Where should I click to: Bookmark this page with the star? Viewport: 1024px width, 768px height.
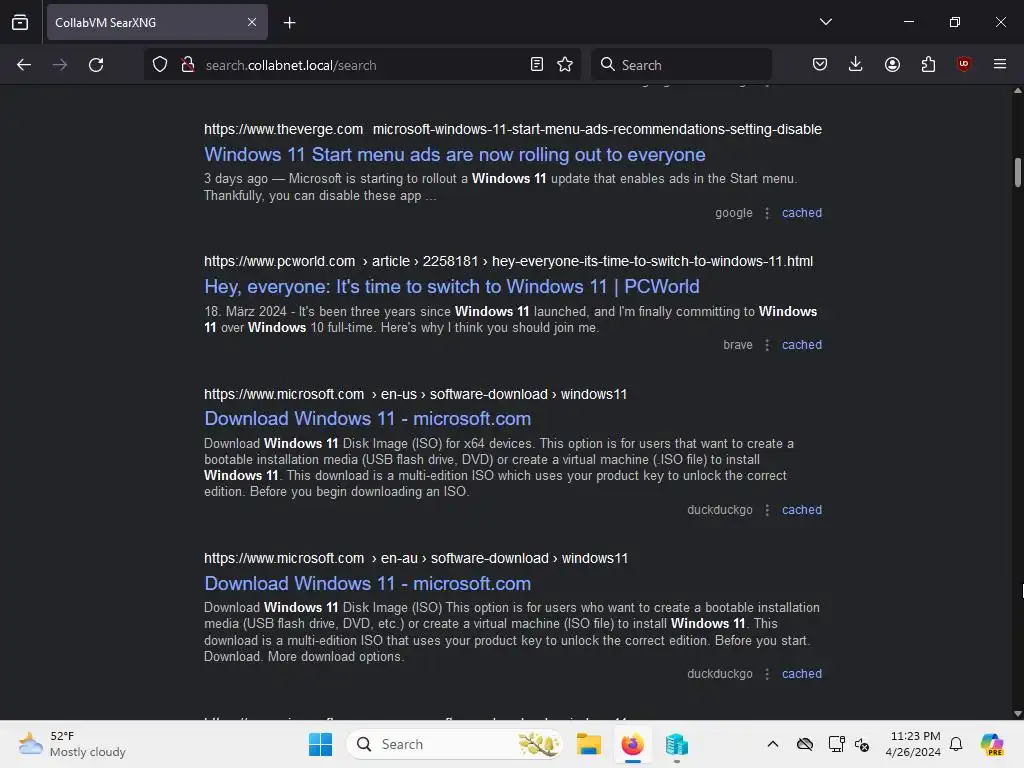pos(565,65)
